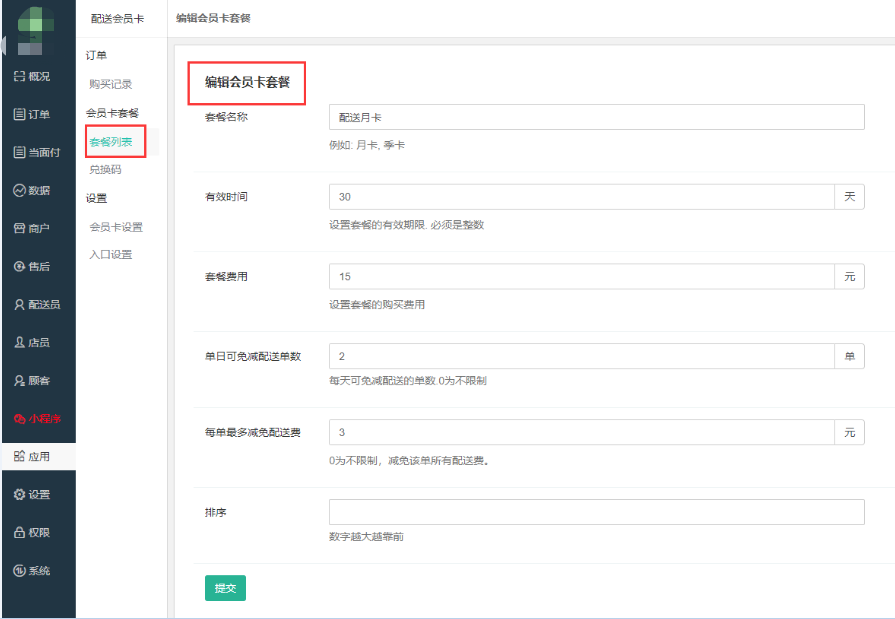This screenshot has height=619, width=895.
Task: Open the 当面付 pay-in-person icon
Action: 19,152
